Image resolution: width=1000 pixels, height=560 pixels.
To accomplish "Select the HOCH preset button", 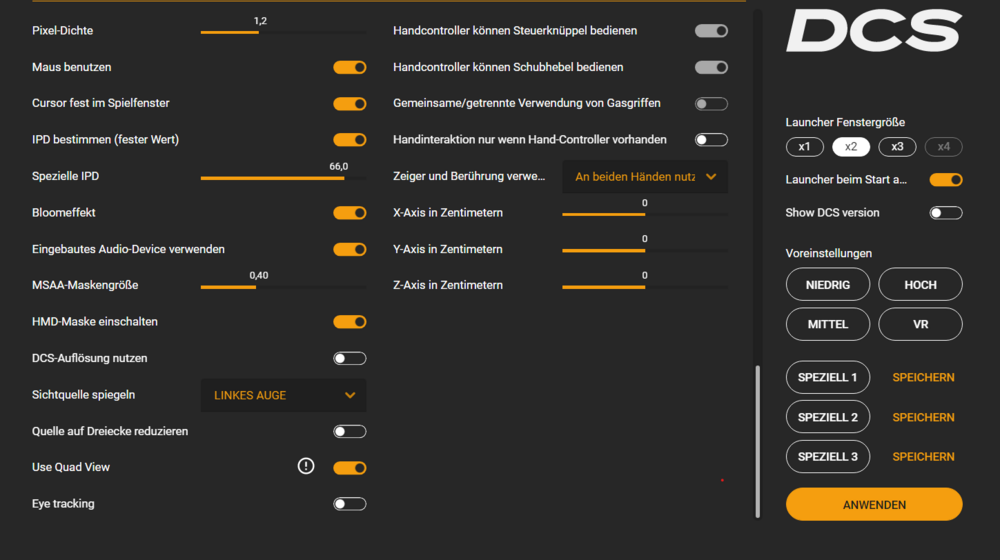I will [920, 285].
